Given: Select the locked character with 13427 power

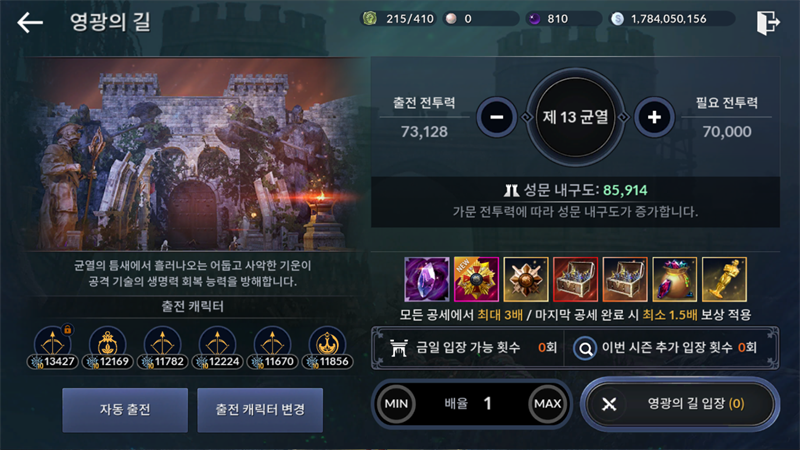Looking at the screenshot, I should 53,348.
